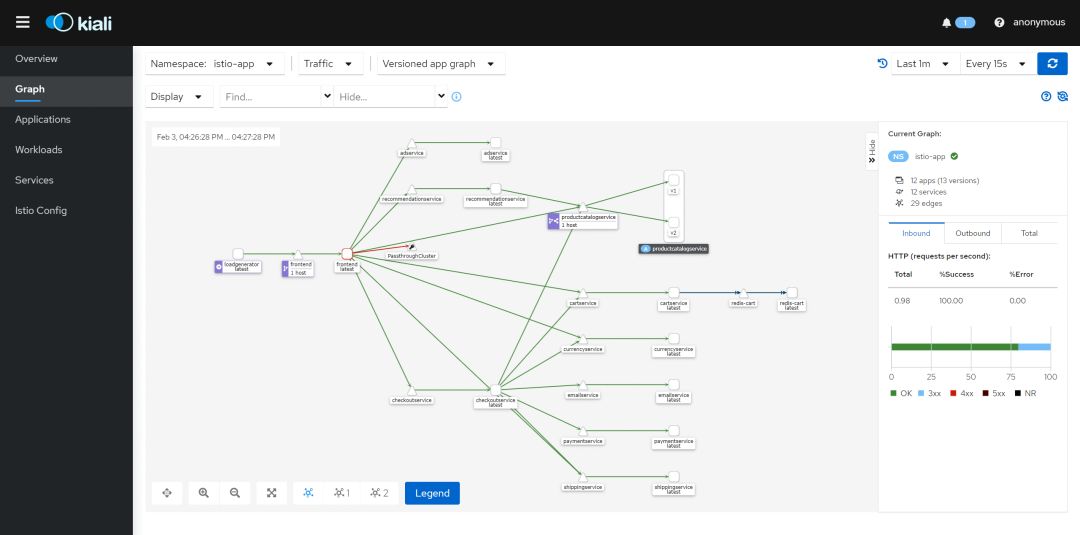Screen dimensions: 1080x535
Task: Click the light-blue 3xx bar segment
Action: (1035, 347)
